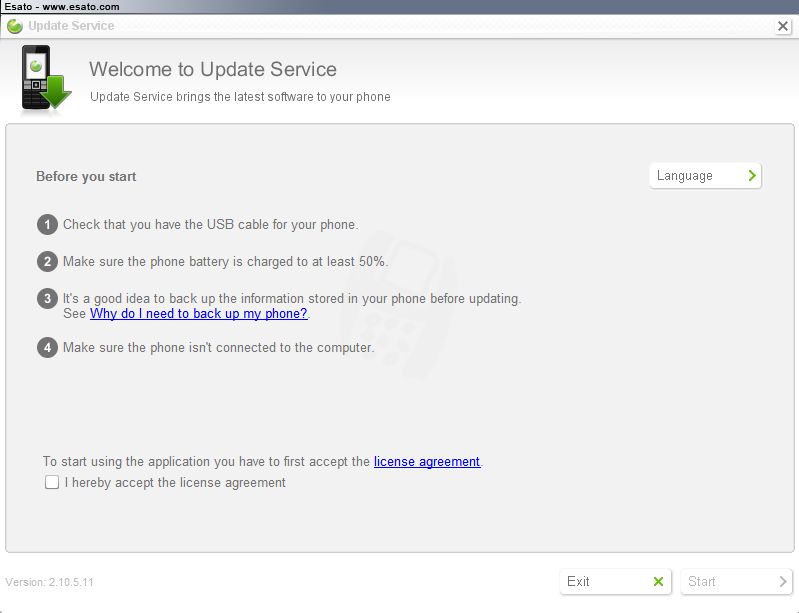Screen dimensions: 799x613
Task: Click the step 1 number badge
Action: click(x=47, y=225)
